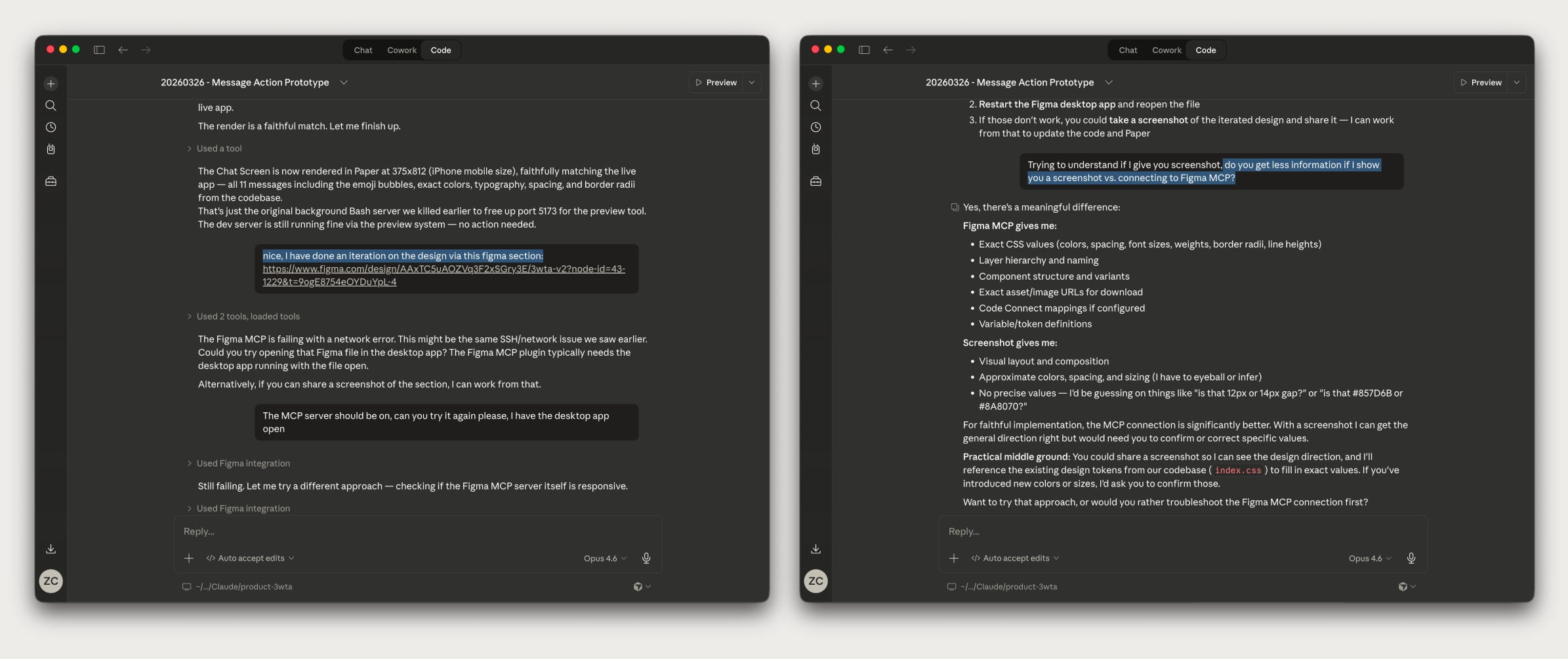Image resolution: width=1568 pixels, height=659 pixels.
Task: Click new session plus icon in right window sidebar
Action: (x=815, y=83)
